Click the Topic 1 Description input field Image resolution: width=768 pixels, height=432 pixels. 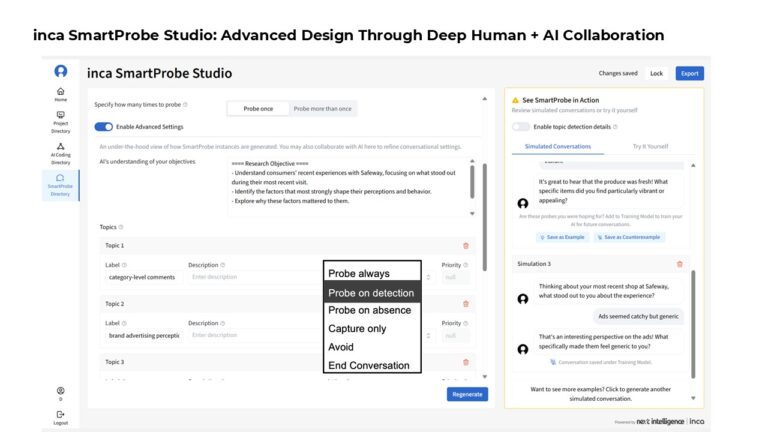tap(255, 277)
